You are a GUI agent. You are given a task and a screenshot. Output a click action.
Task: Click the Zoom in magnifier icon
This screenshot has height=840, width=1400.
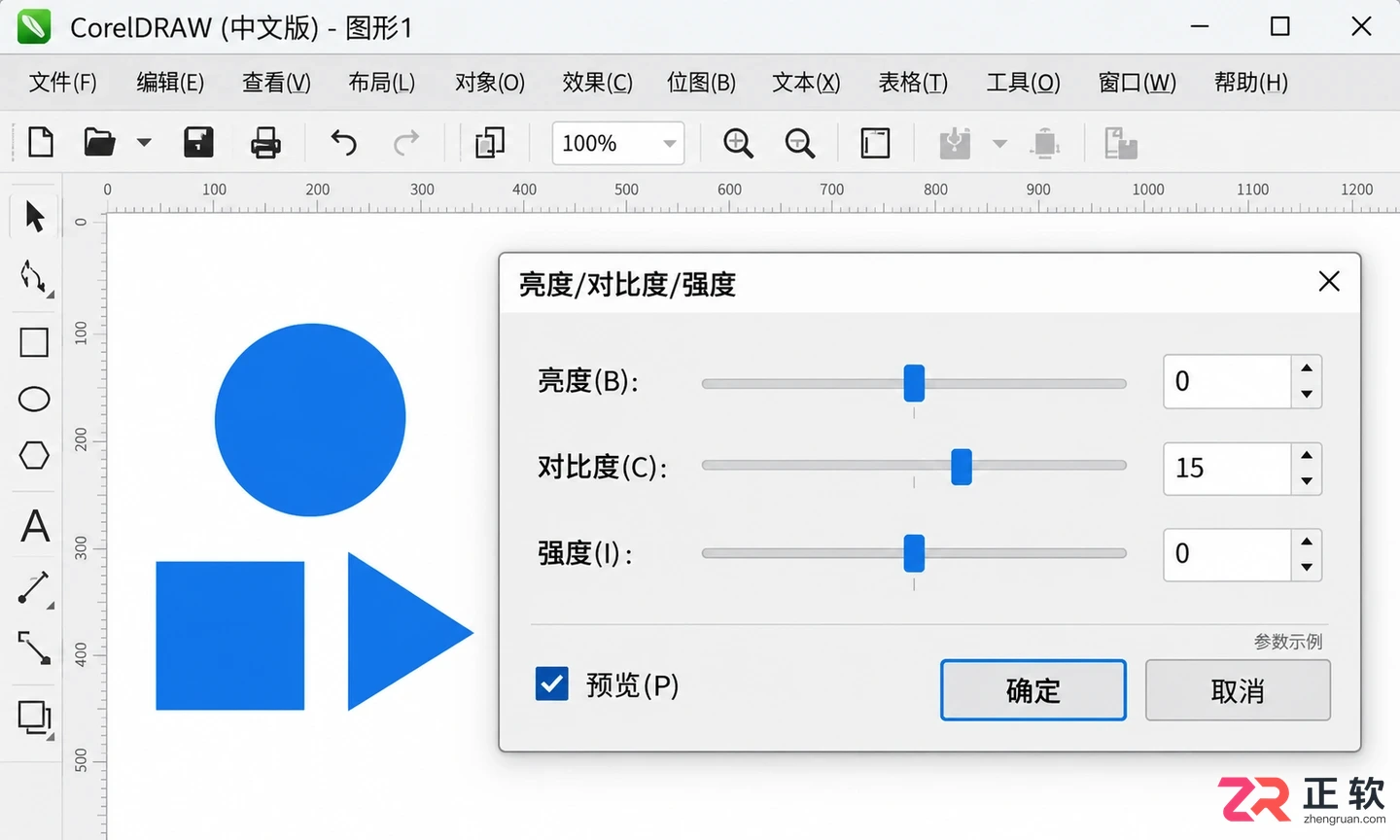click(x=739, y=144)
